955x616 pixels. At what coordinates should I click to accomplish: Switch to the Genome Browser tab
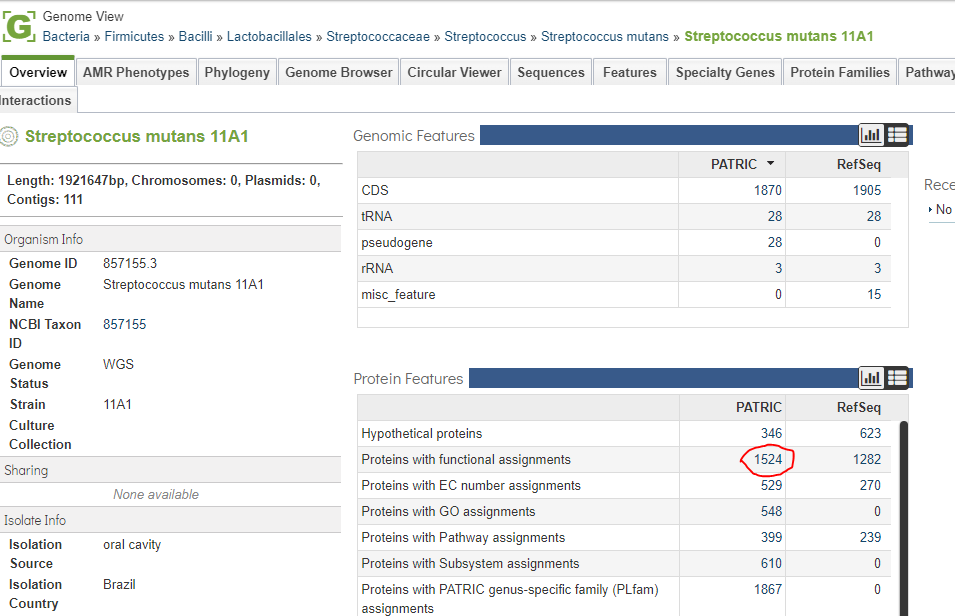[339, 73]
